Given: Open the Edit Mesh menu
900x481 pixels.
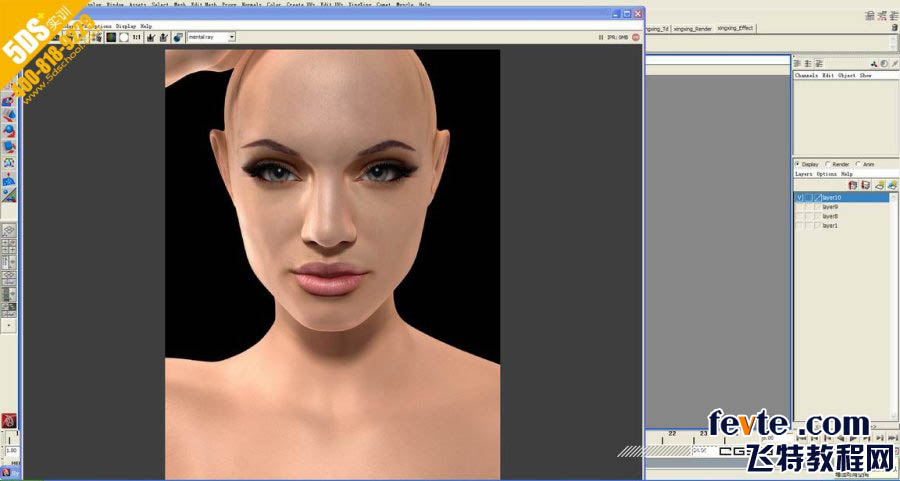Looking at the screenshot, I should (x=204, y=4).
